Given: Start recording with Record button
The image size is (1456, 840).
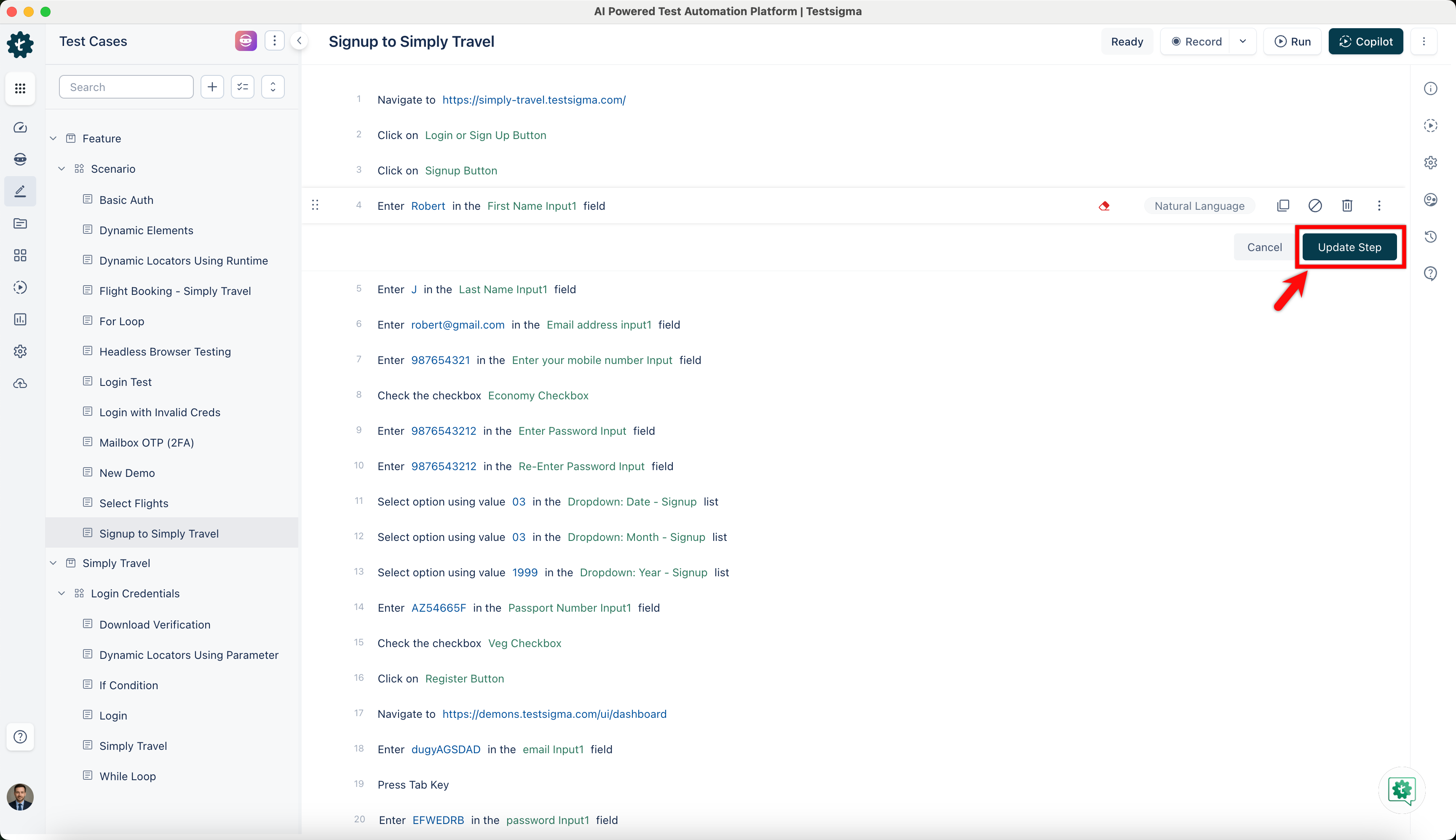Looking at the screenshot, I should click(1196, 42).
